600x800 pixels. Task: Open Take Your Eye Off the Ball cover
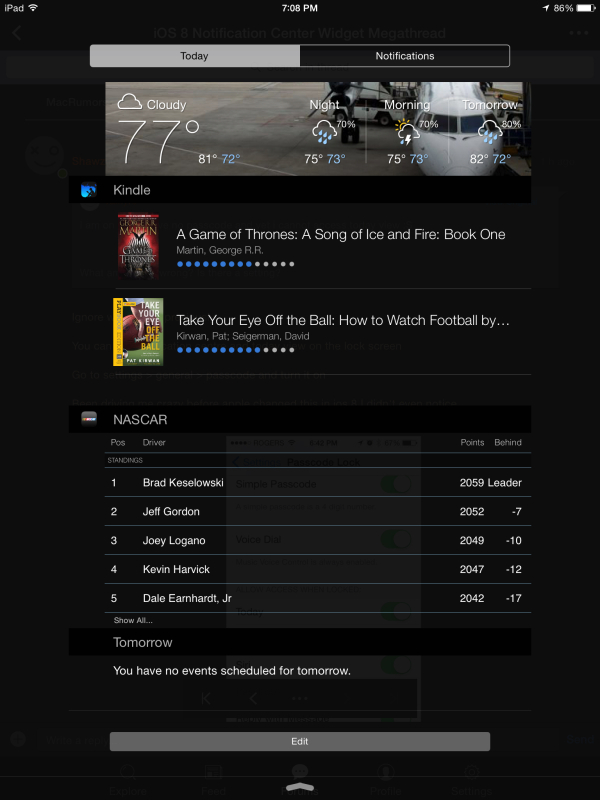pos(138,332)
